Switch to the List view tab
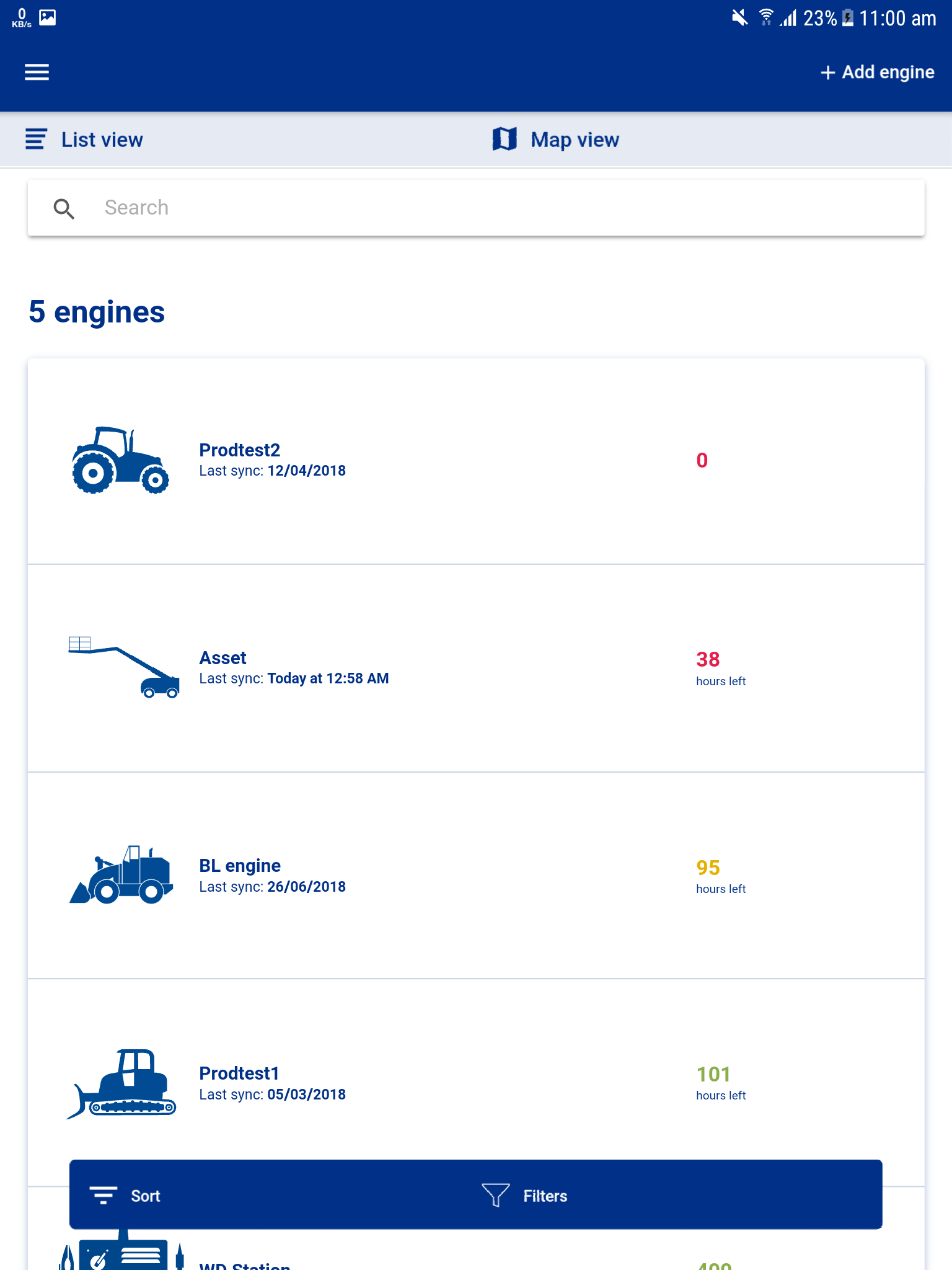This screenshot has width=952, height=1270. [84, 140]
